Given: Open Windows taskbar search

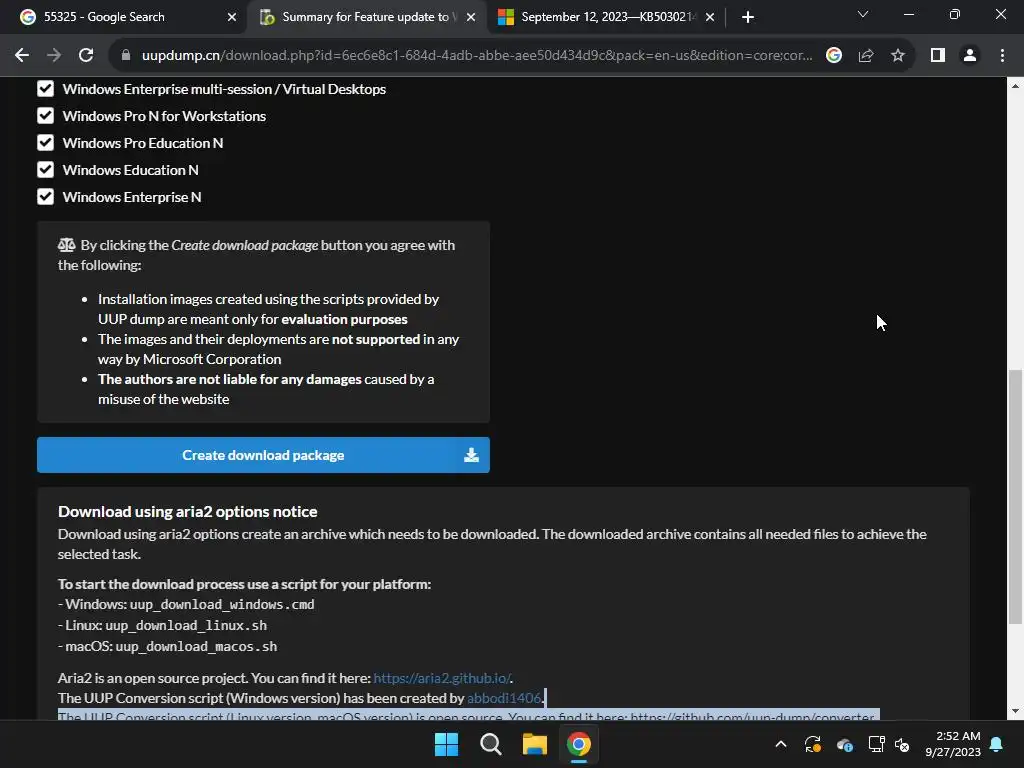Looking at the screenshot, I should [x=490, y=744].
